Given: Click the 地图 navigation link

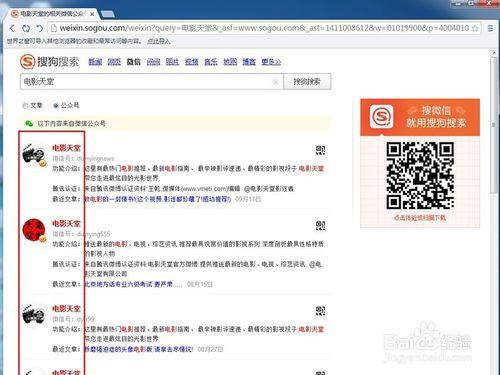Looking at the screenshot, I should [x=230, y=62].
